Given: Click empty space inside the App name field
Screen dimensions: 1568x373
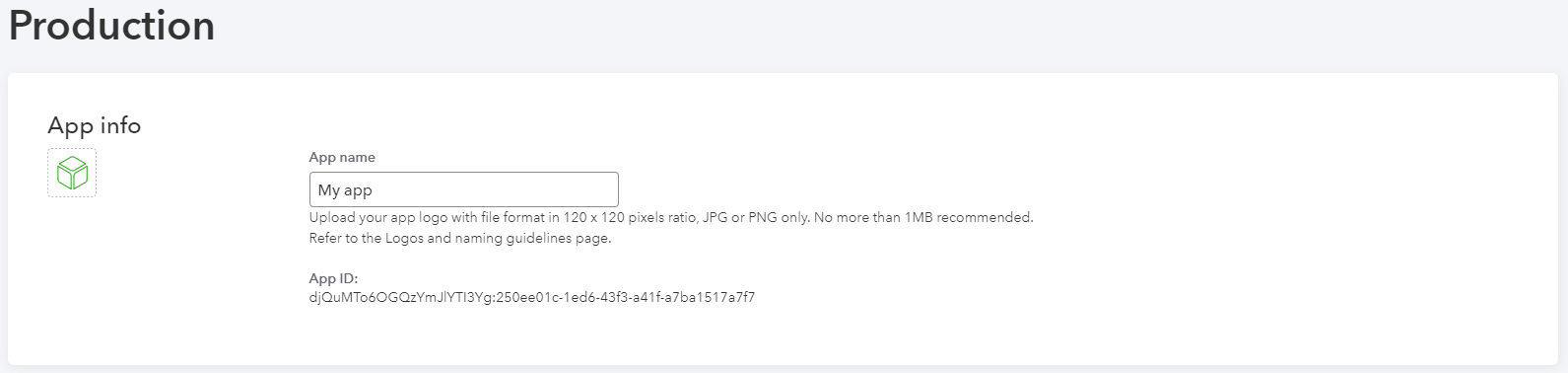Looking at the screenshot, I should [512, 189].
